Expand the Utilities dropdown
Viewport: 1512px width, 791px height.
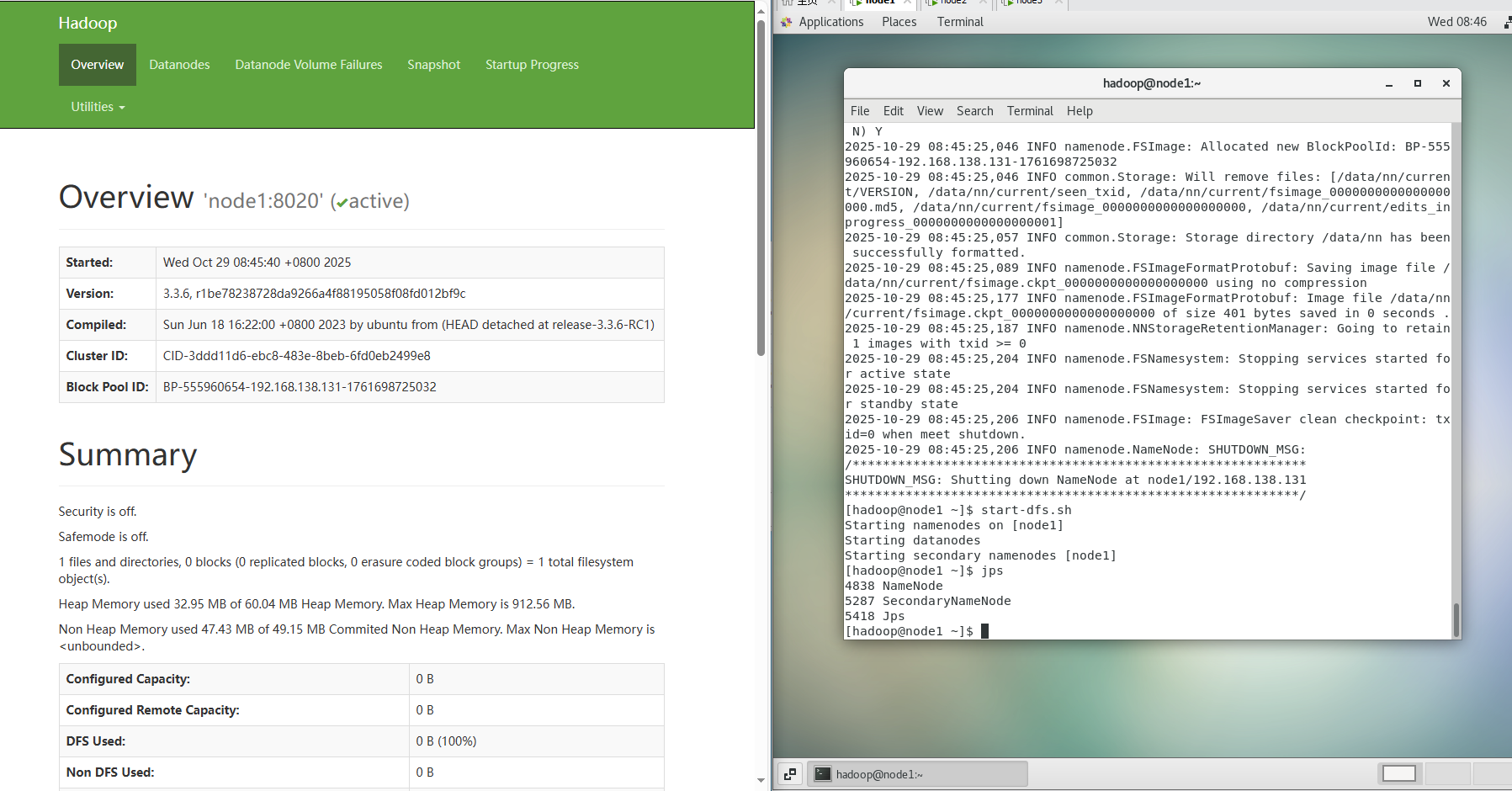coord(98,107)
